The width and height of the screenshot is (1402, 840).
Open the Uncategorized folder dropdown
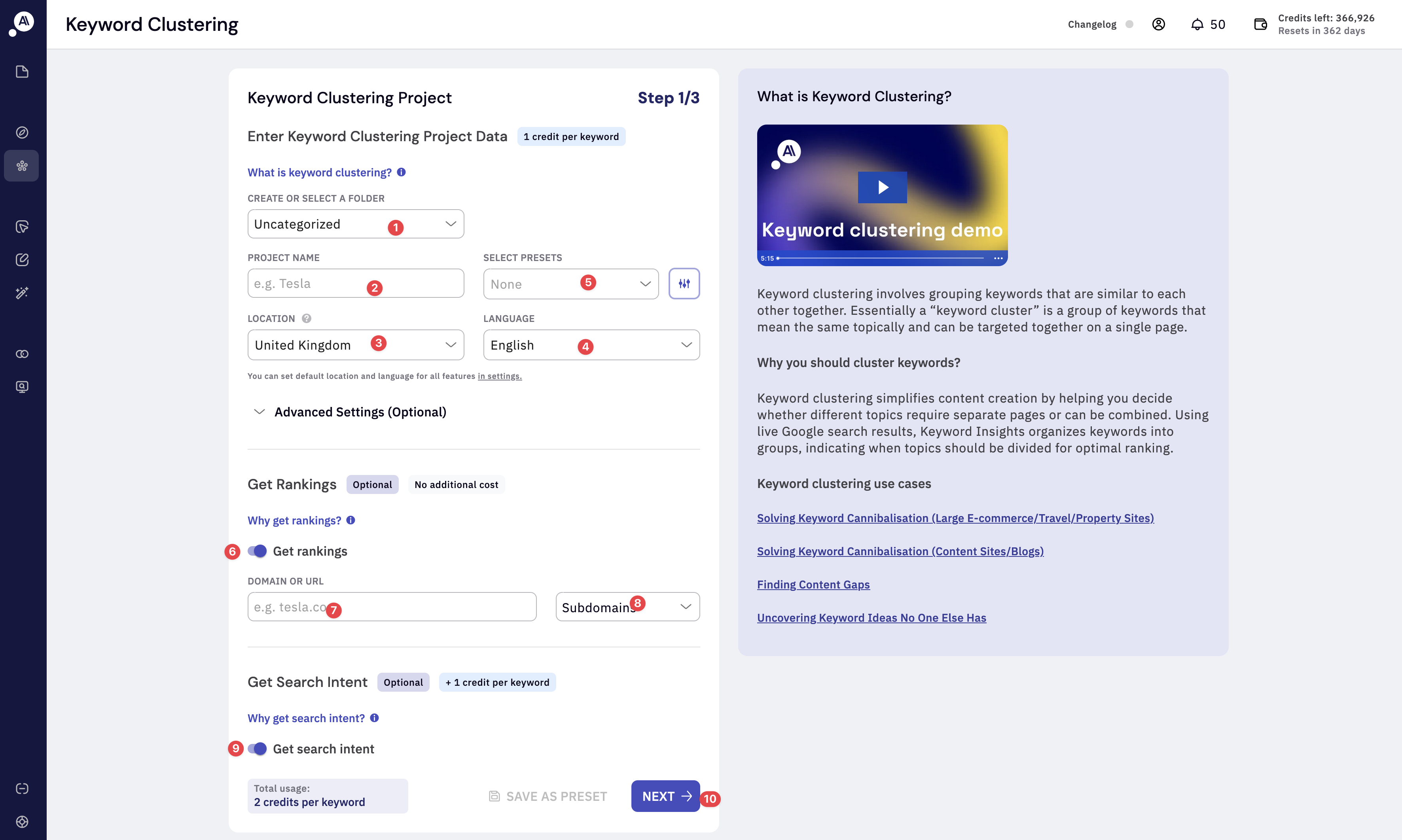pos(356,224)
